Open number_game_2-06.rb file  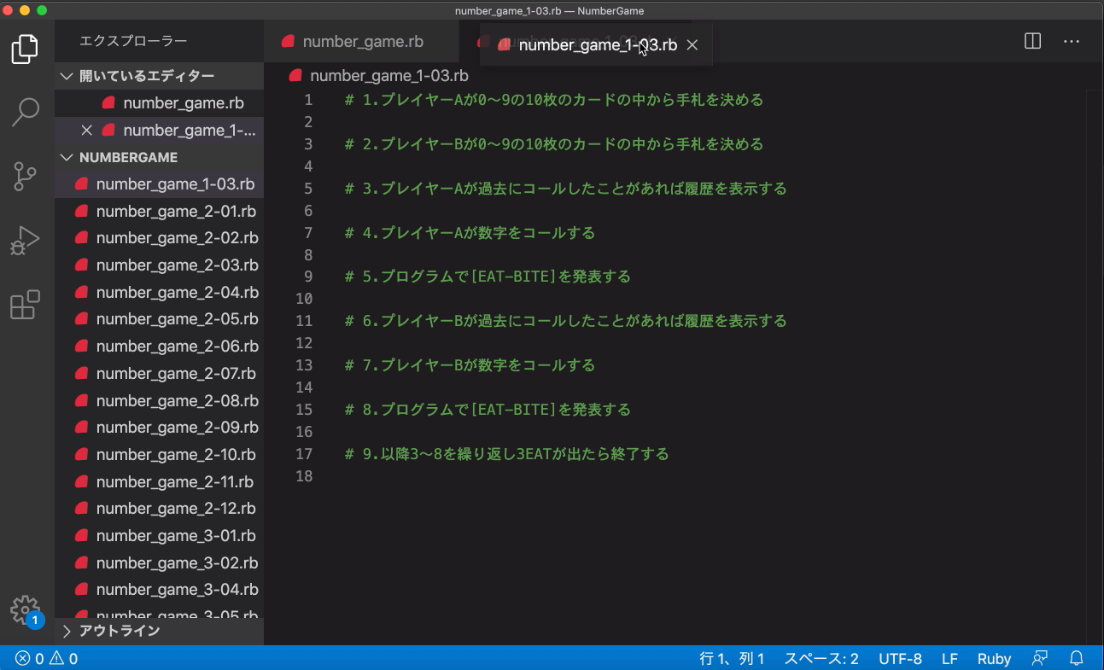pyautogui.click(x=159, y=346)
